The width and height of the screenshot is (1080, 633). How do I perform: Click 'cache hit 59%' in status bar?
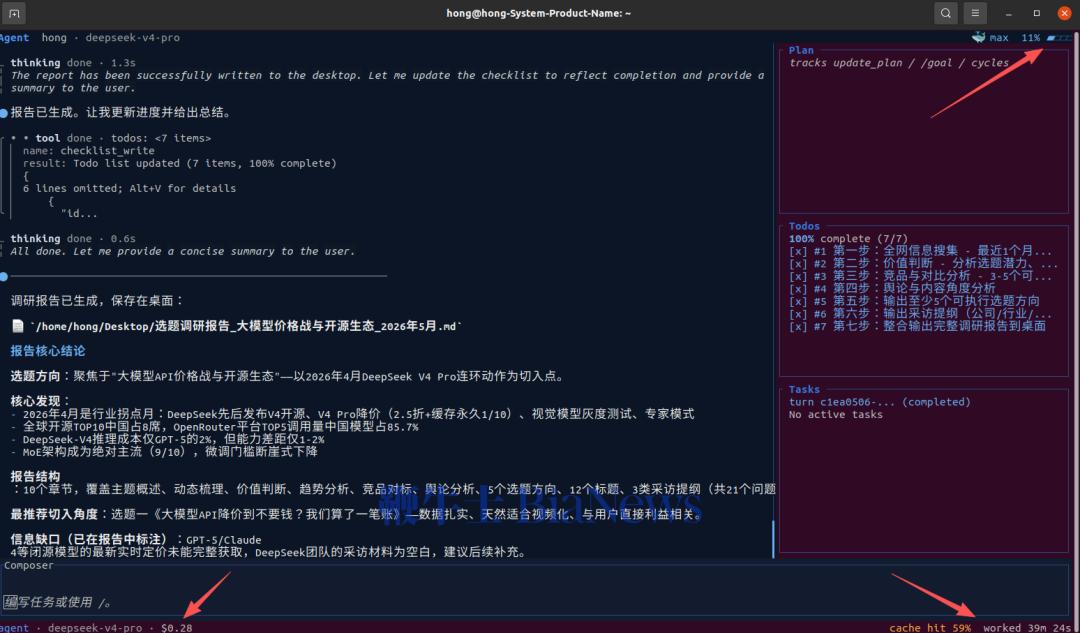[930, 627]
